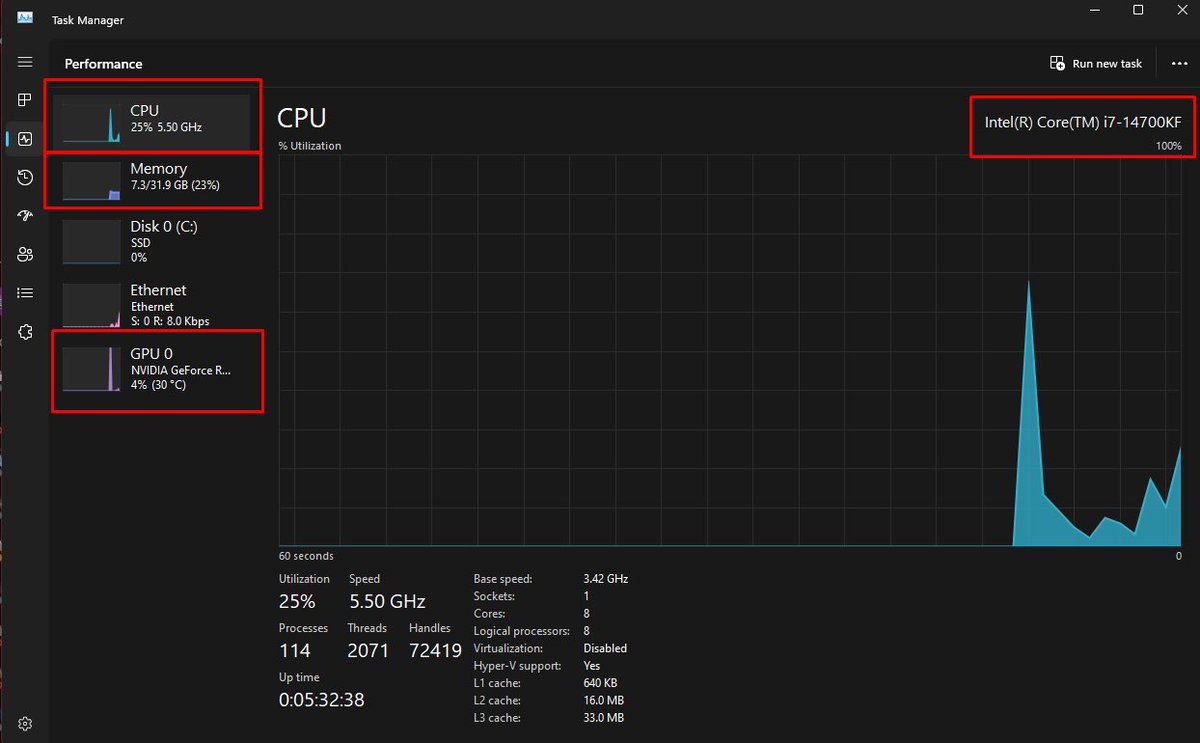1200x743 pixels.
Task: Select the Performance page icon
Action: pyautogui.click(x=25, y=139)
